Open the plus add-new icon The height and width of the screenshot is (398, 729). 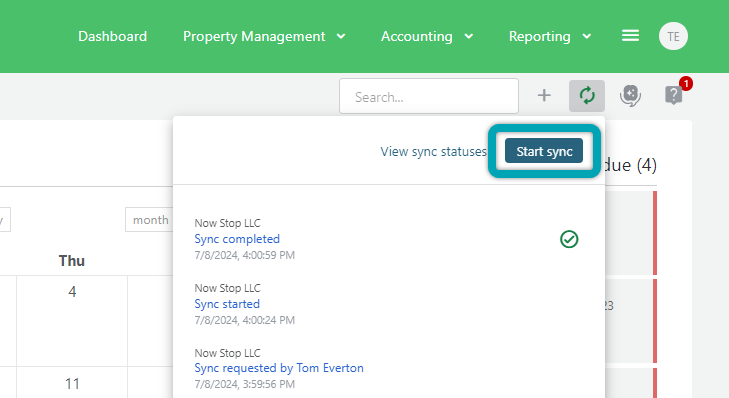pyautogui.click(x=544, y=95)
